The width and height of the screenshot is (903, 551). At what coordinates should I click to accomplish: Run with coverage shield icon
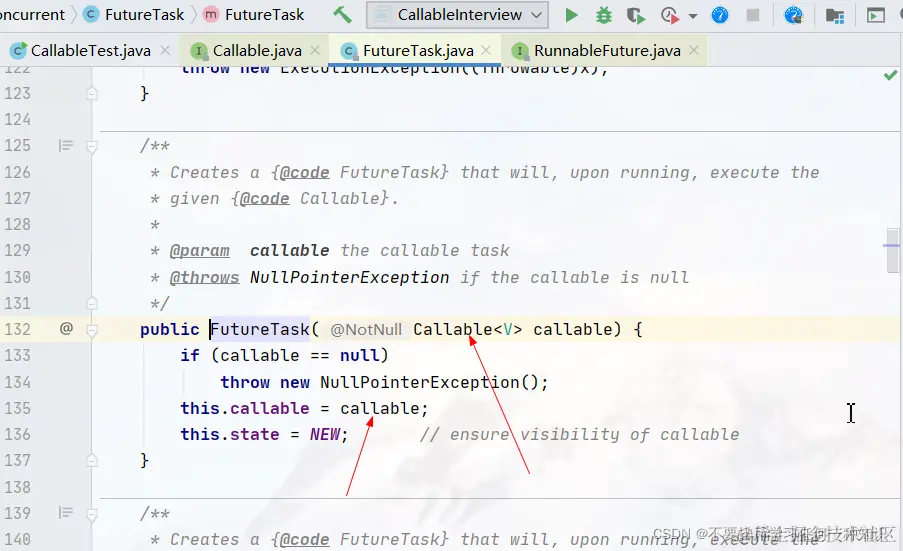tap(636, 15)
